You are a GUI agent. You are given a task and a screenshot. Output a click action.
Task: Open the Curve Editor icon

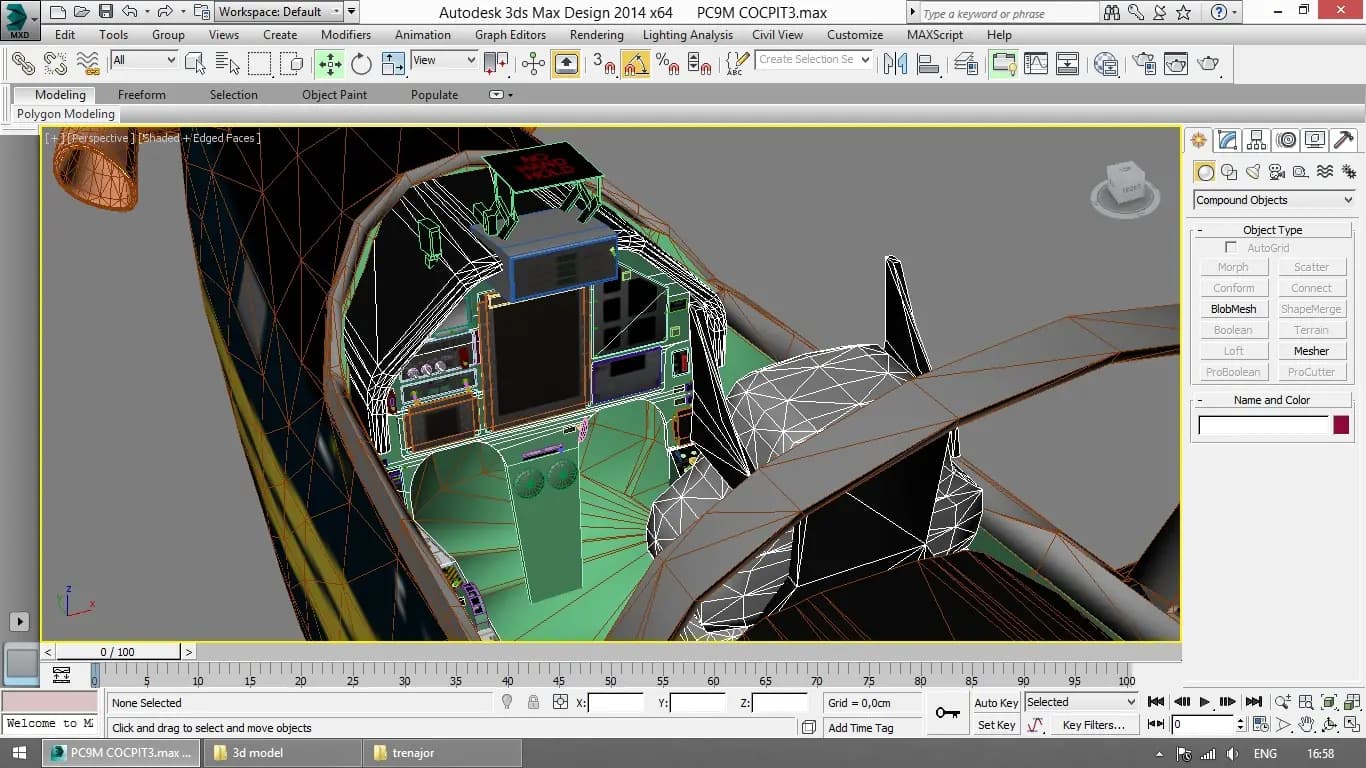click(x=1036, y=64)
